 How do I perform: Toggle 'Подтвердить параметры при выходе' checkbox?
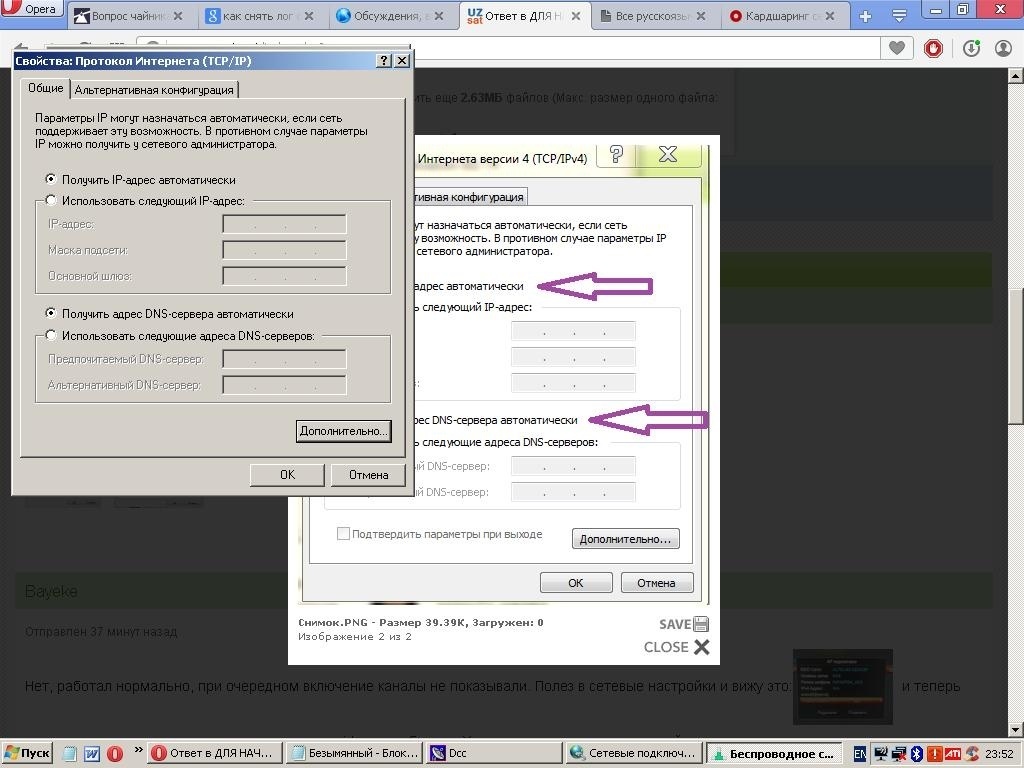click(343, 534)
